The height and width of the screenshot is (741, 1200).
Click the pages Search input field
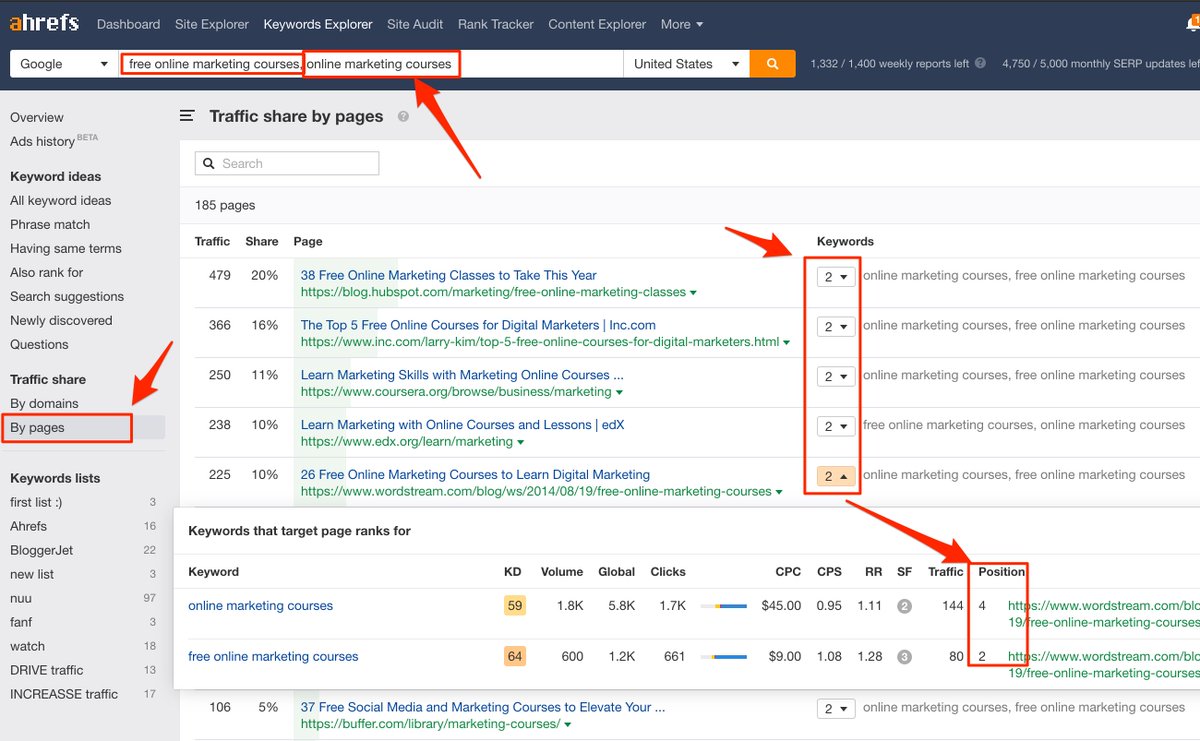click(287, 164)
